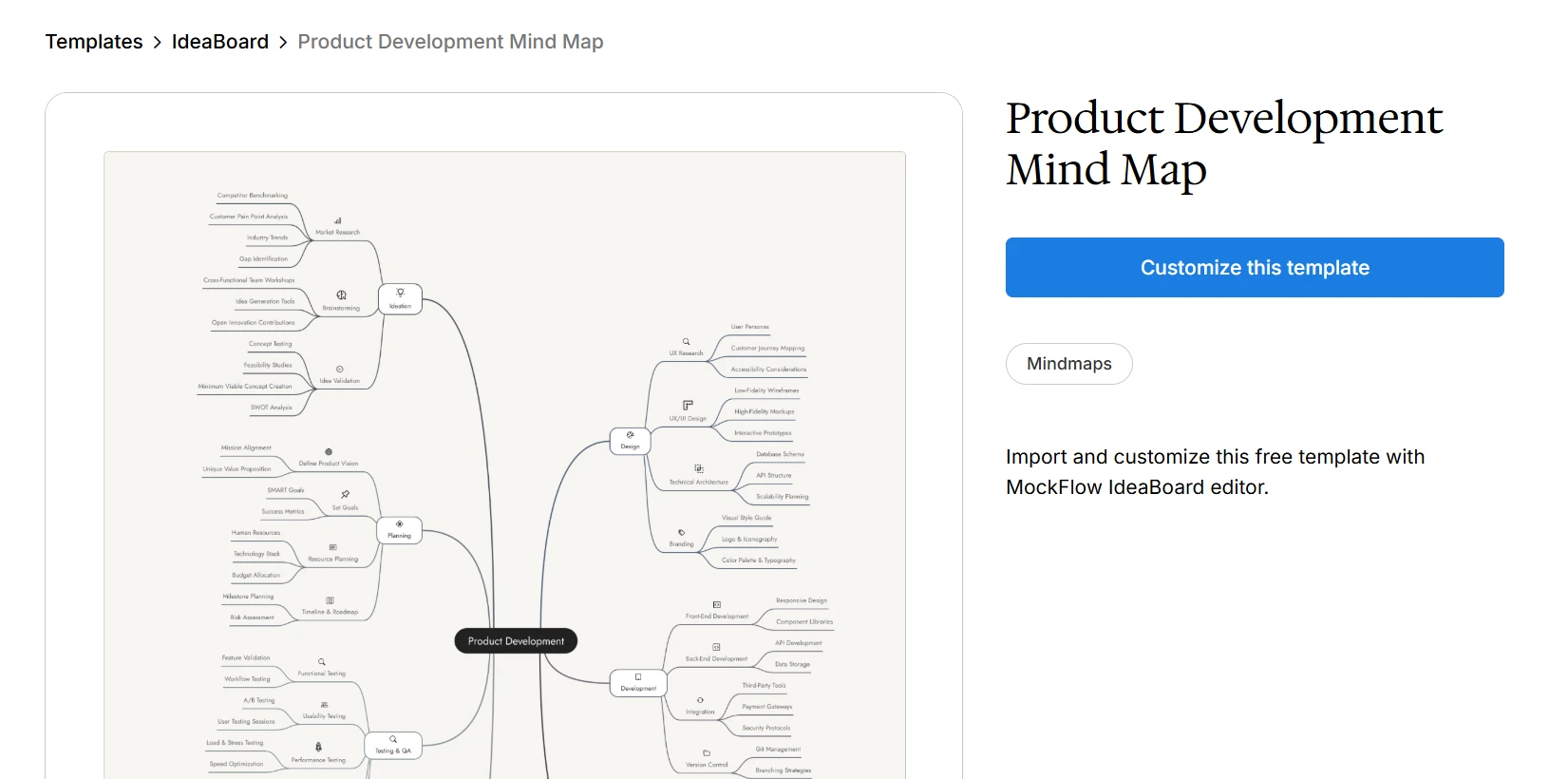Image resolution: width=1568 pixels, height=779 pixels.
Task: Click Risk Assessment leaf text
Action: [x=252, y=617]
